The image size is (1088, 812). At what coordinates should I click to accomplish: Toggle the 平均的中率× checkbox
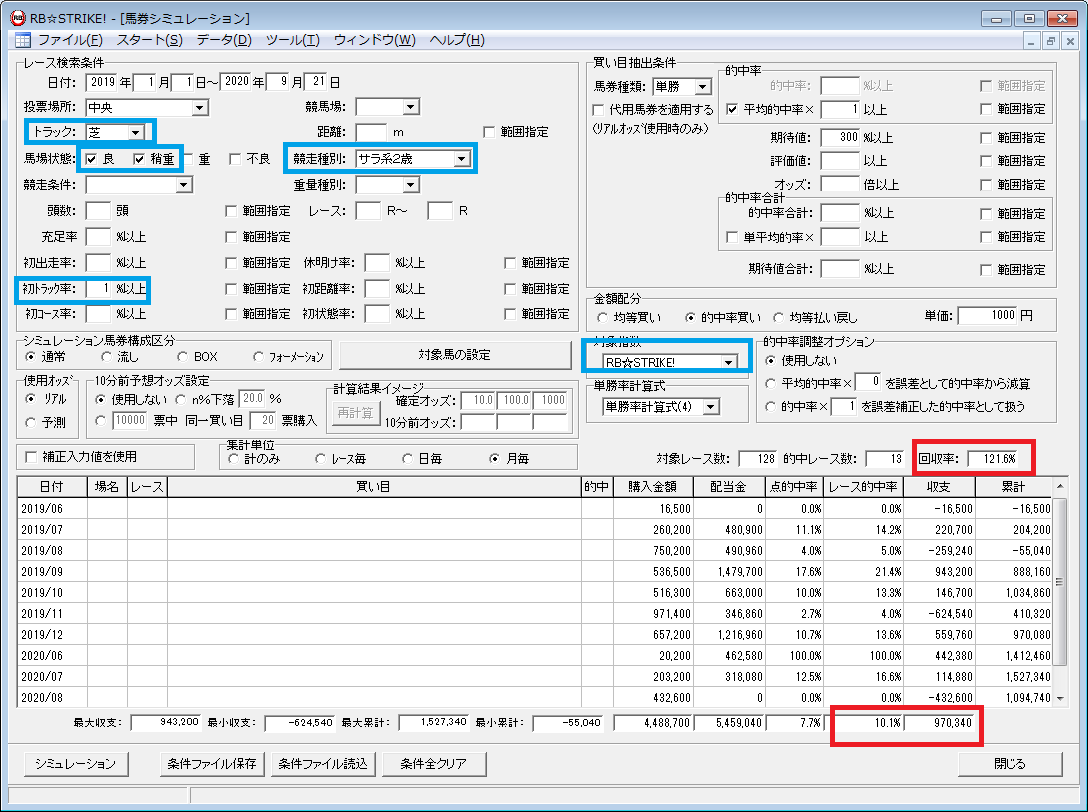click(x=731, y=109)
